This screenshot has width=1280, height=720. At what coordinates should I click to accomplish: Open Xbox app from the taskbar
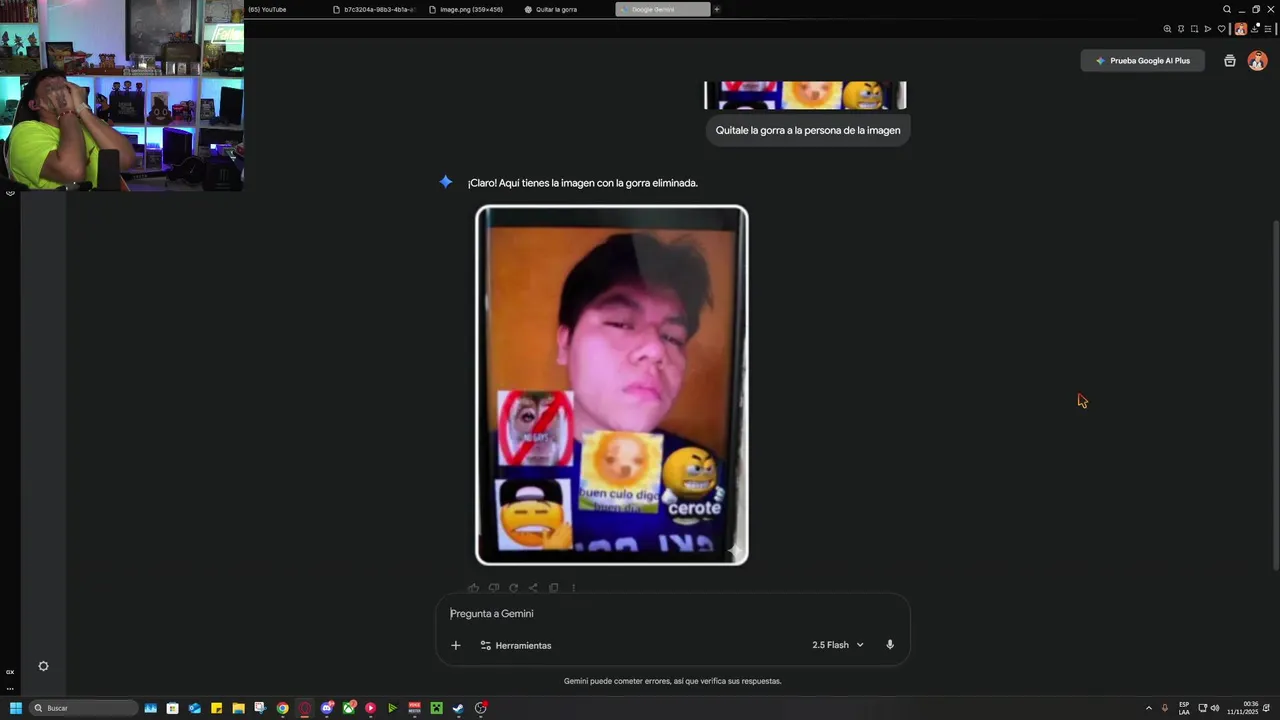[x=349, y=708]
